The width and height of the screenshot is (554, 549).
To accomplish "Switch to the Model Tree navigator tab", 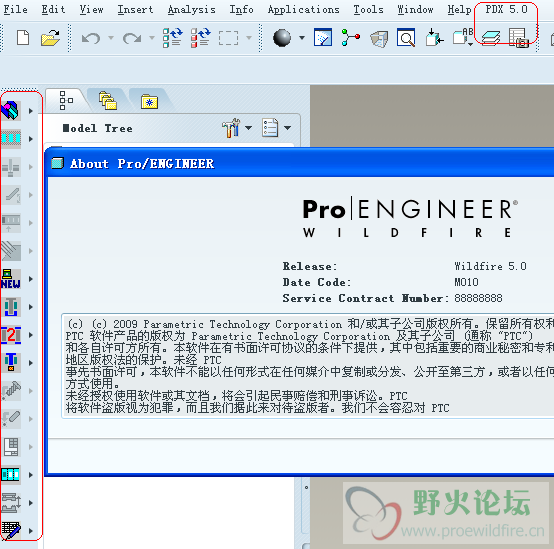I will coord(66,100).
